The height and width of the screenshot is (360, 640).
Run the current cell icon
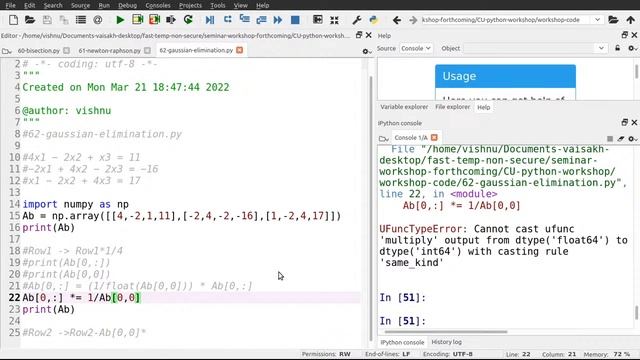[137, 20]
